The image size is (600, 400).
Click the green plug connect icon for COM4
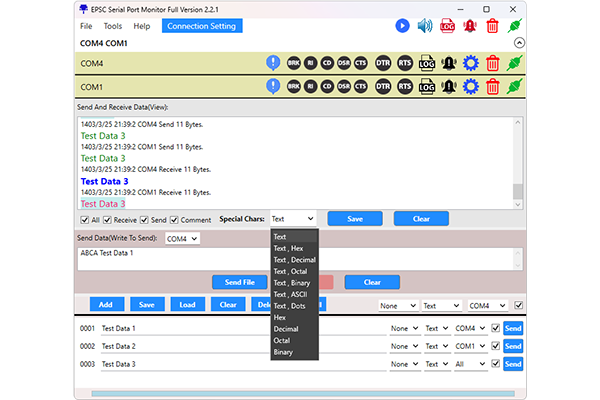tap(515, 63)
